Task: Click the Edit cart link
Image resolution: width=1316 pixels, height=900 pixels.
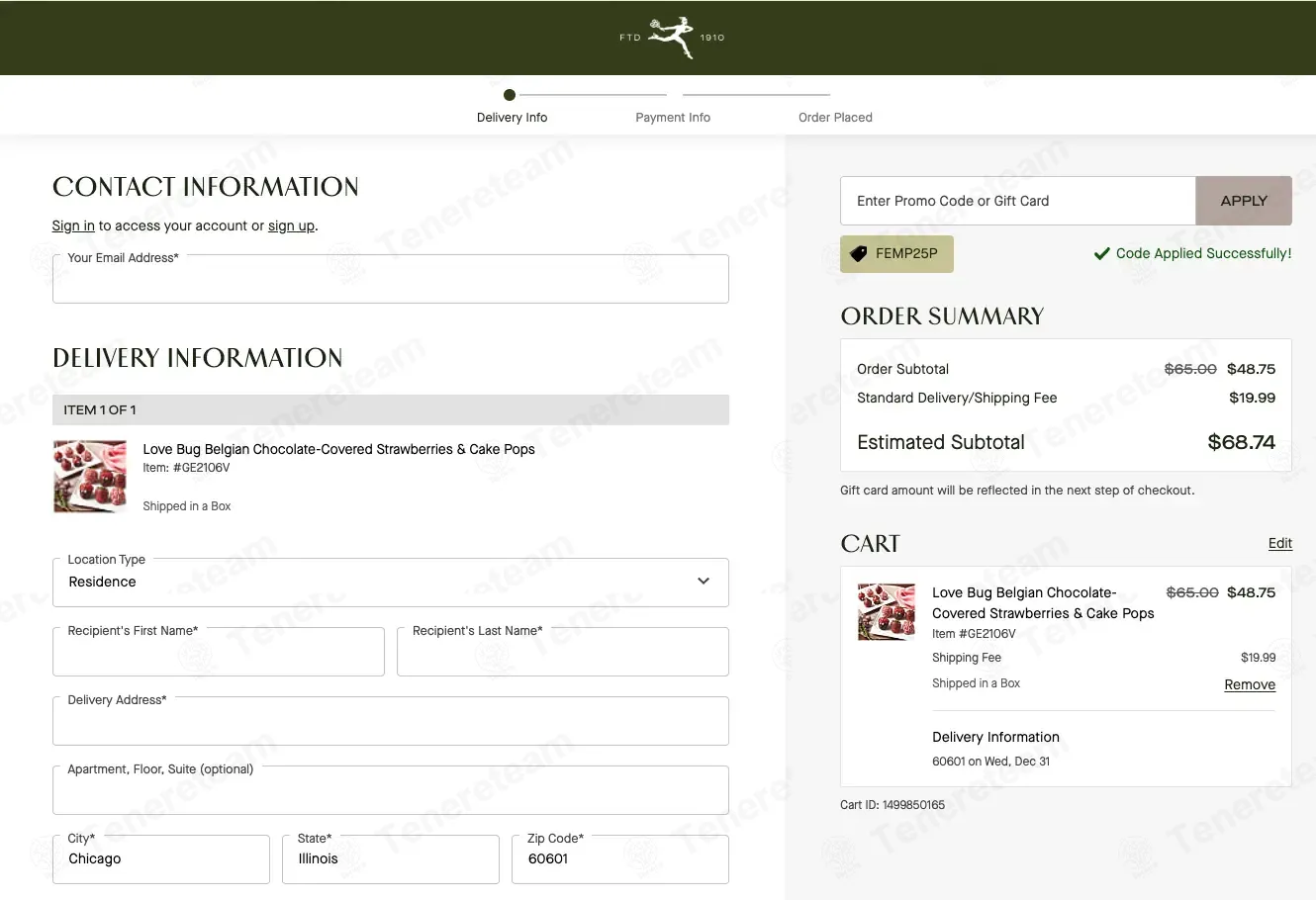Action: pos(1279,543)
